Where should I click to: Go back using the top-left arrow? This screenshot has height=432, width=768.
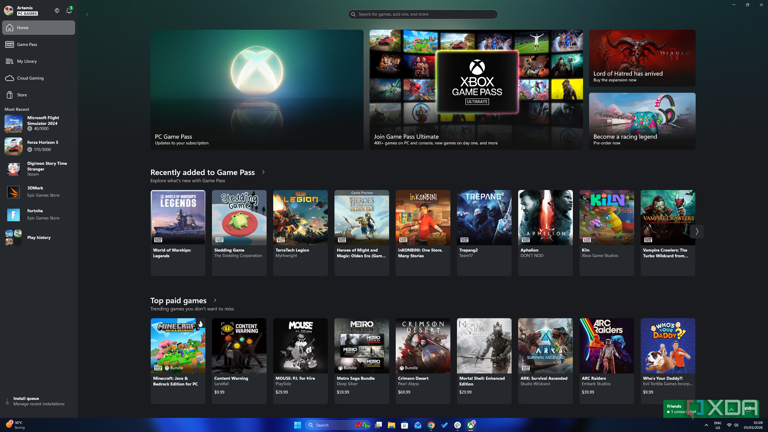click(87, 14)
